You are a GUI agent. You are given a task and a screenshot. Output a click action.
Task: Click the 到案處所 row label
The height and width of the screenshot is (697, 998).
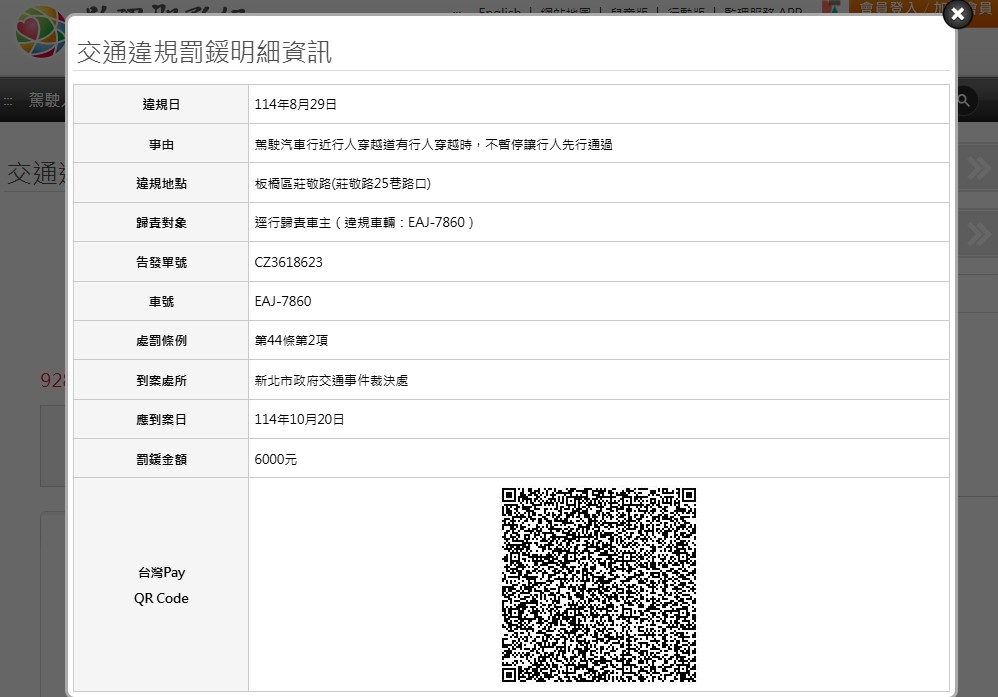[x=161, y=381]
